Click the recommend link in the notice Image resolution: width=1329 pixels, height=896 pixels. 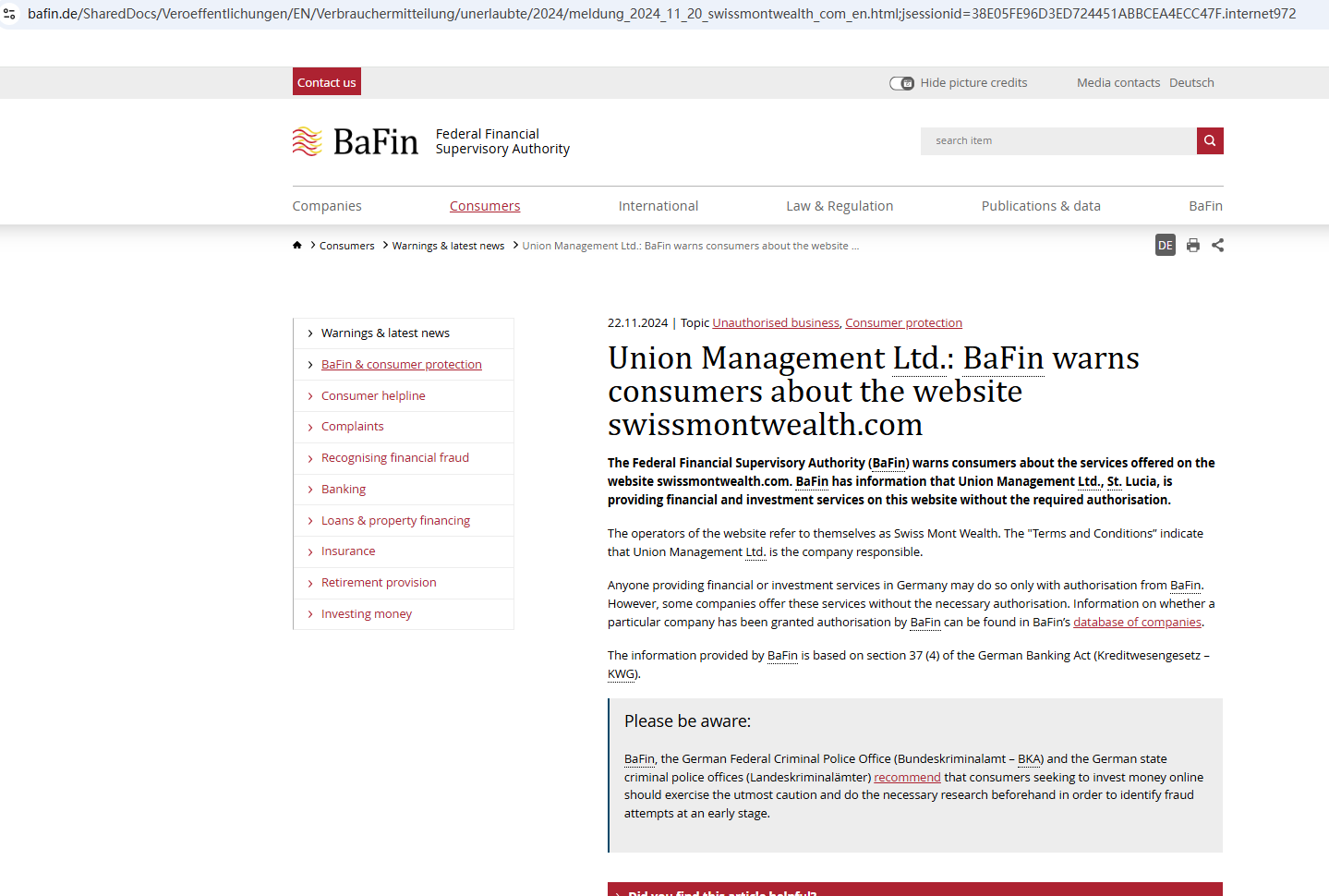tap(907, 777)
